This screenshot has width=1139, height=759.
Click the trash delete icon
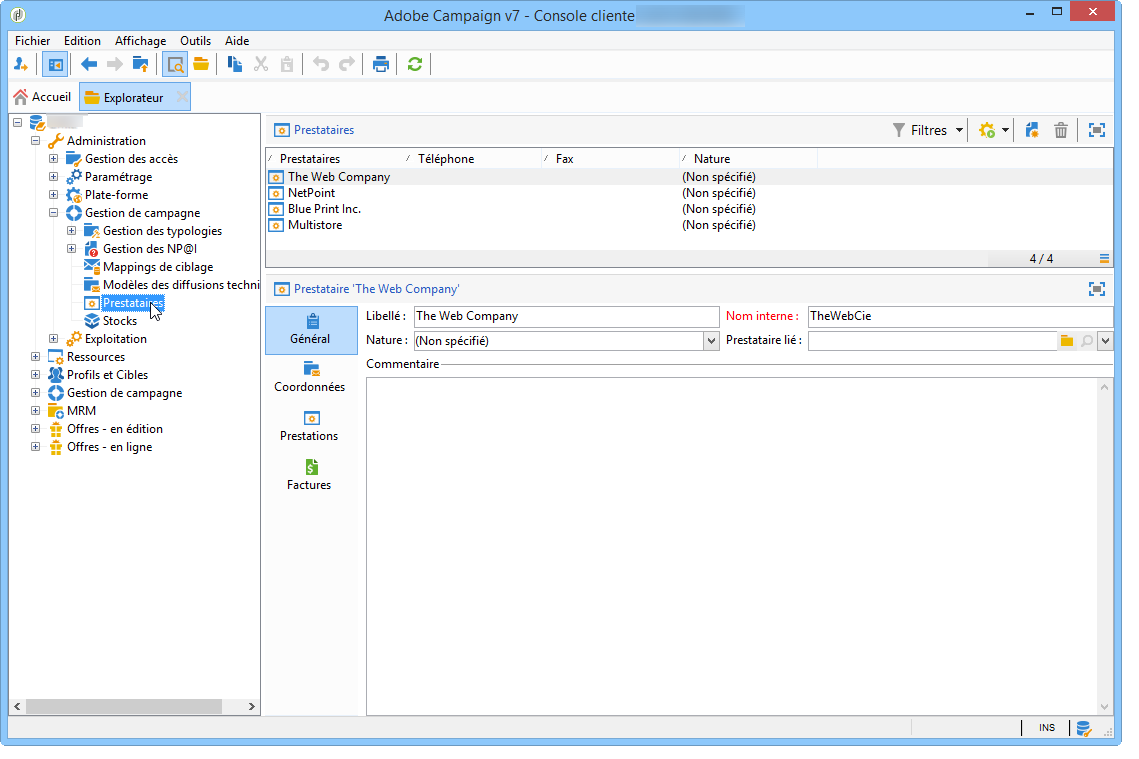pyautogui.click(x=1061, y=131)
